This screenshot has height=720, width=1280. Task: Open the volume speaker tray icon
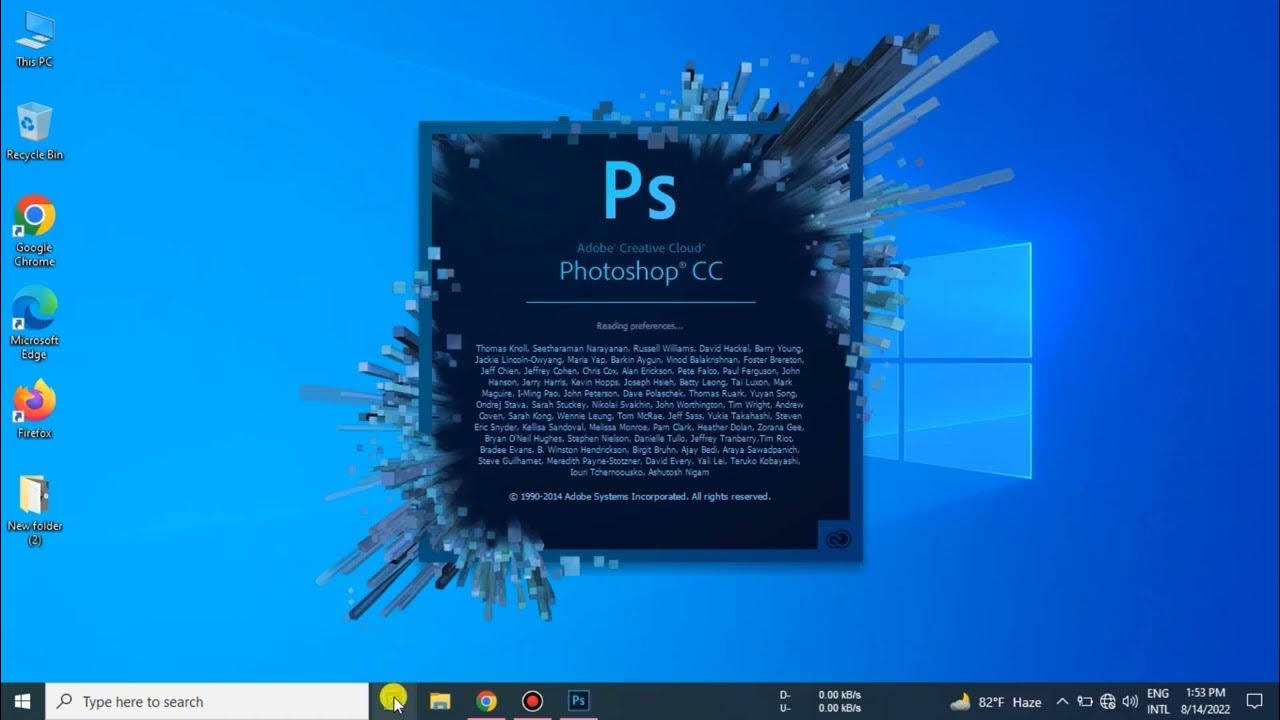(1130, 702)
